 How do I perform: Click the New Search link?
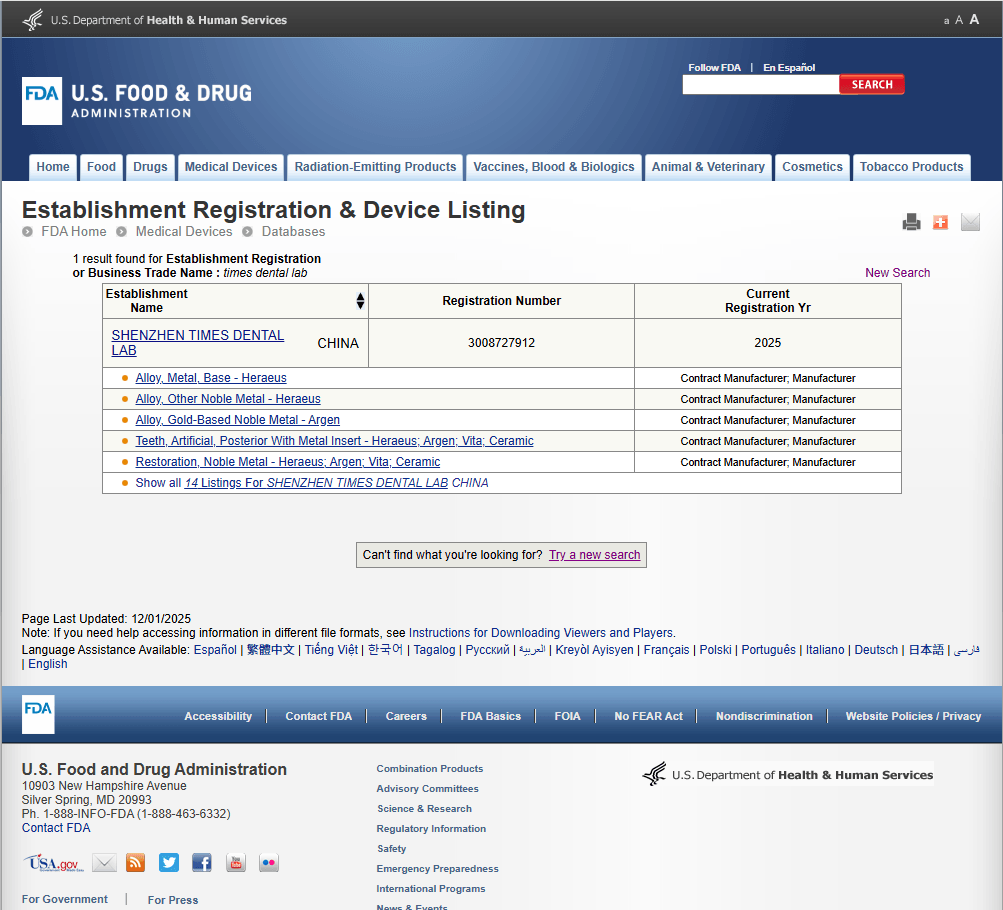click(x=897, y=273)
